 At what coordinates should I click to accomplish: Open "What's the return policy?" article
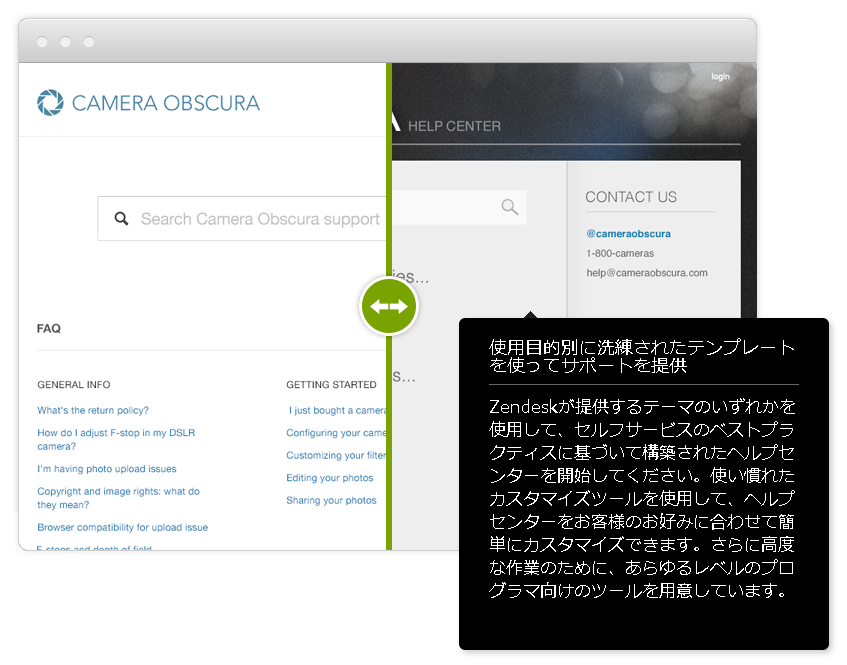point(93,410)
